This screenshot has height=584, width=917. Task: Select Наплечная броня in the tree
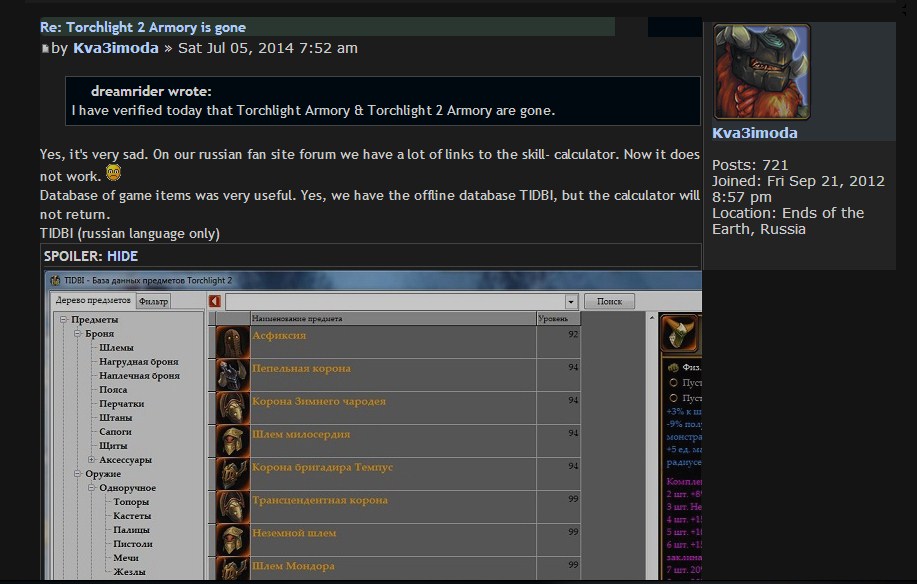[139, 375]
